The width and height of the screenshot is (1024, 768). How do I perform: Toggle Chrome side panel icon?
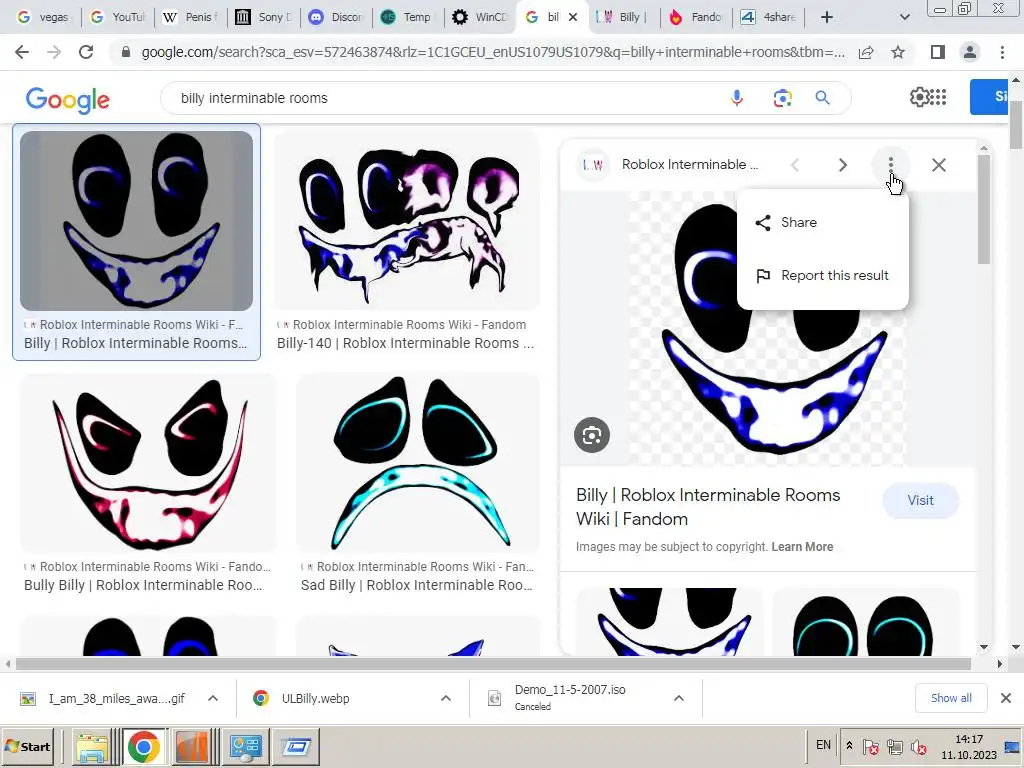tap(938, 52)
